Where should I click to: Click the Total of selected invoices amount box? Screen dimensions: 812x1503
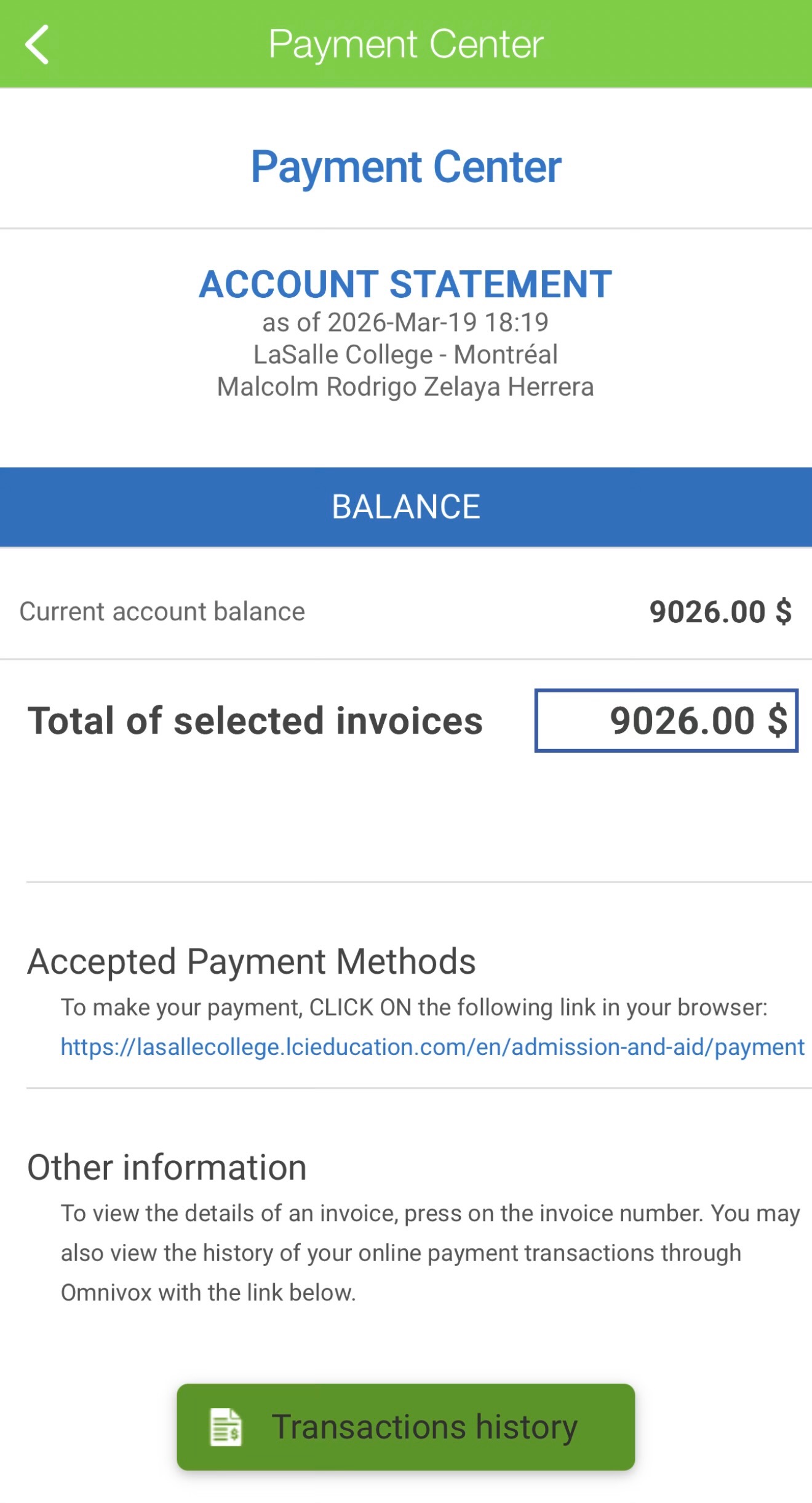pos(666,720)
